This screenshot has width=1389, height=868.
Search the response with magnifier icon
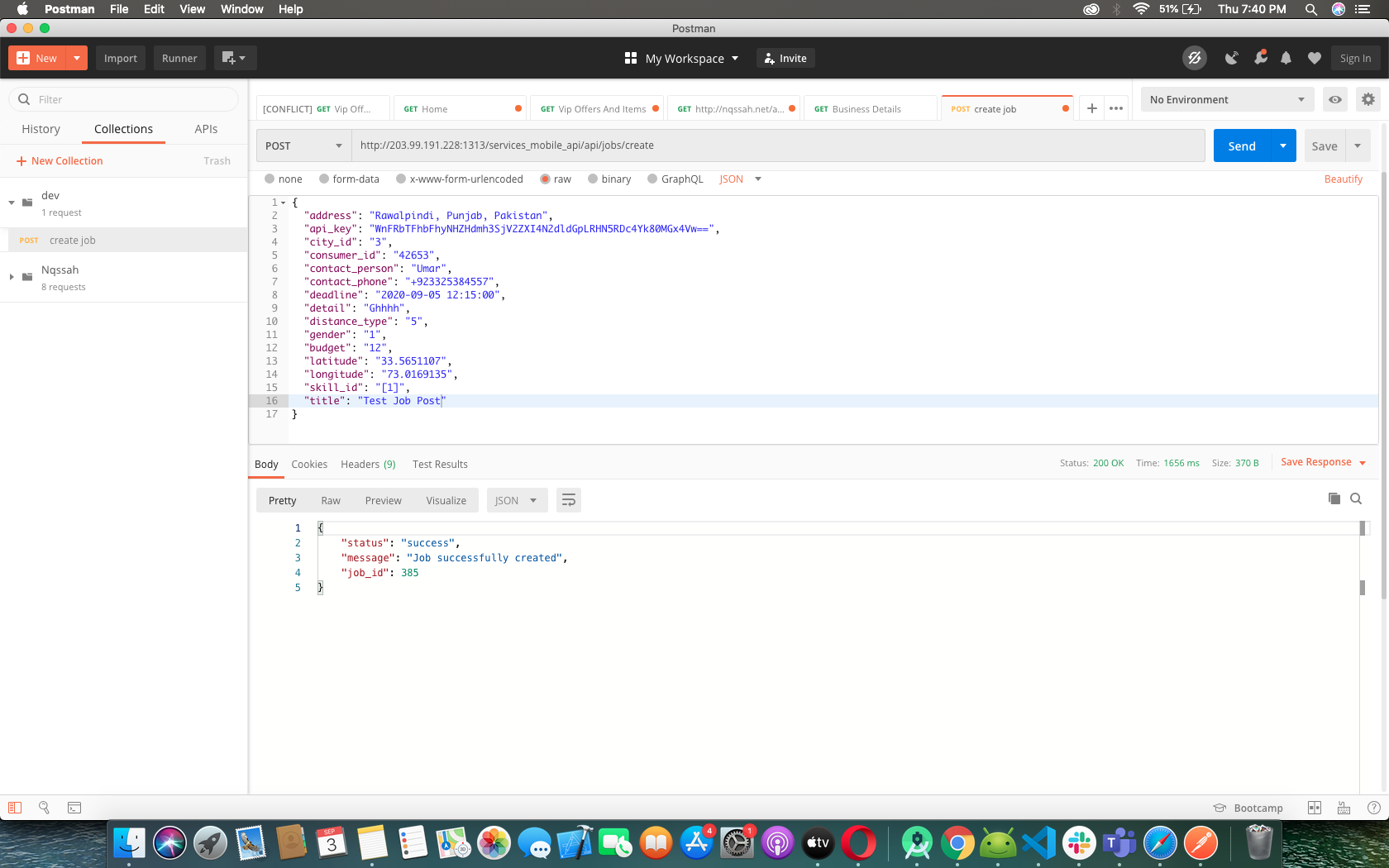pos(1356,498)
